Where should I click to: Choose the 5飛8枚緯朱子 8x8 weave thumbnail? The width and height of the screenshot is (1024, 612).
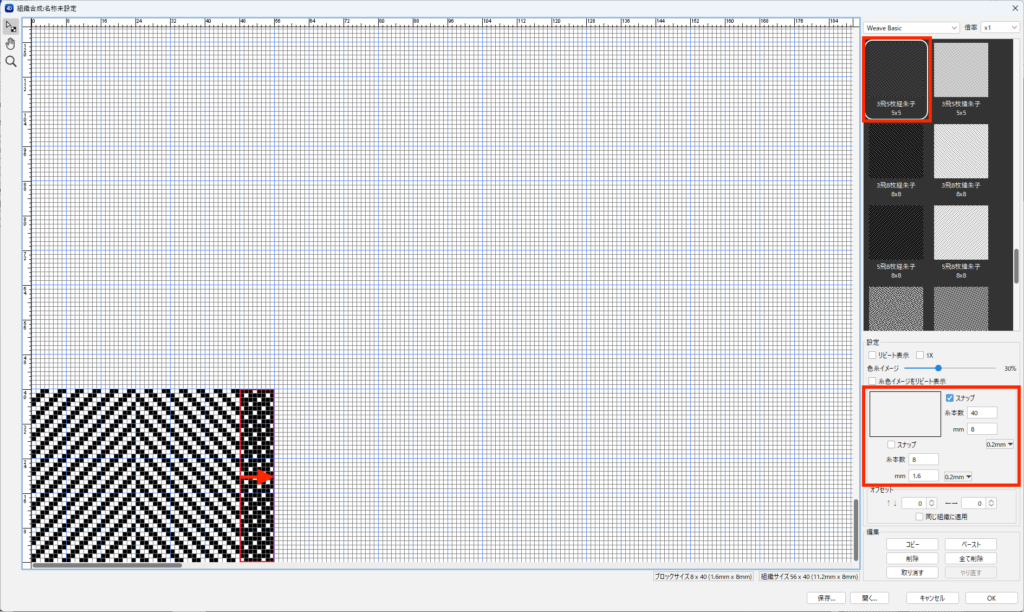(961, 242)
